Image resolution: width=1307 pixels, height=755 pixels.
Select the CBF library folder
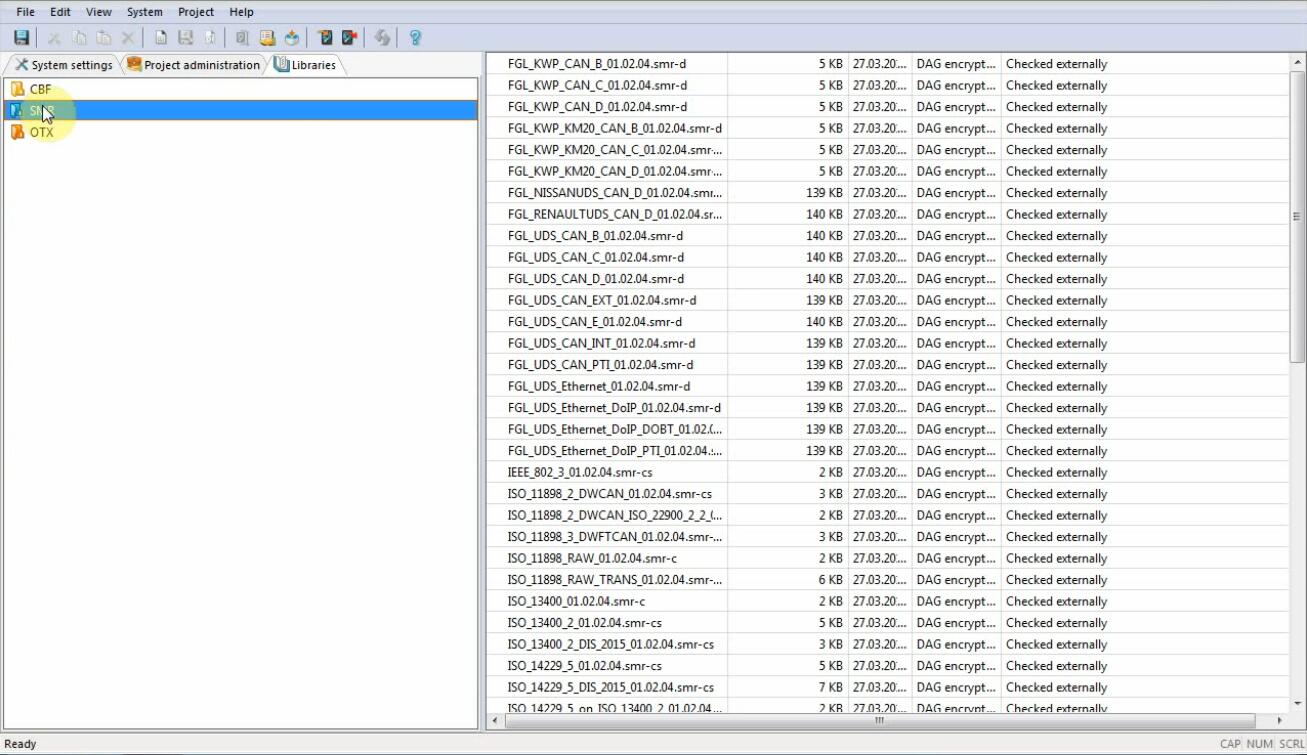pos(40,89)
